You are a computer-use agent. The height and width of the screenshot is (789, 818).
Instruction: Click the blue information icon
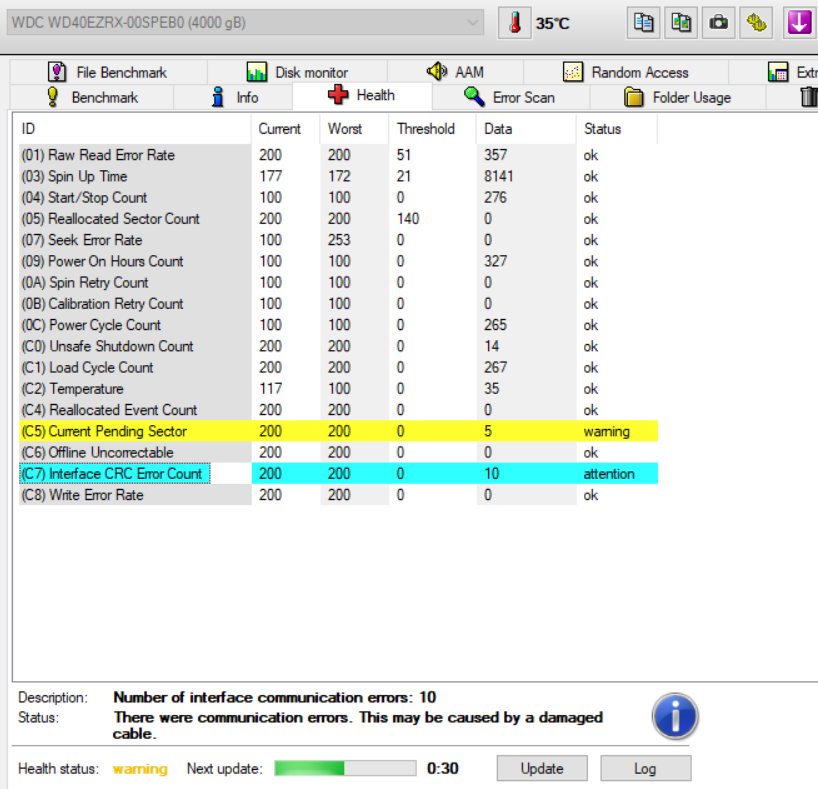pyautogui.click(x=675, y=716)
